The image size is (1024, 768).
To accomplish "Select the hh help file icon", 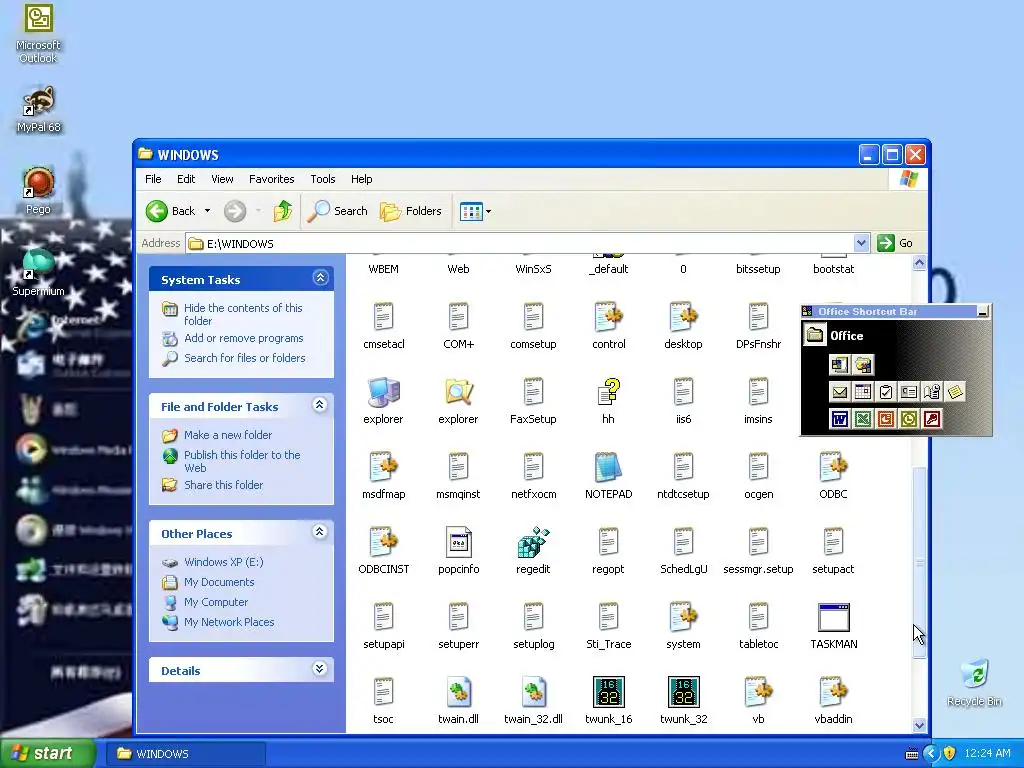I will coord(608,392).
